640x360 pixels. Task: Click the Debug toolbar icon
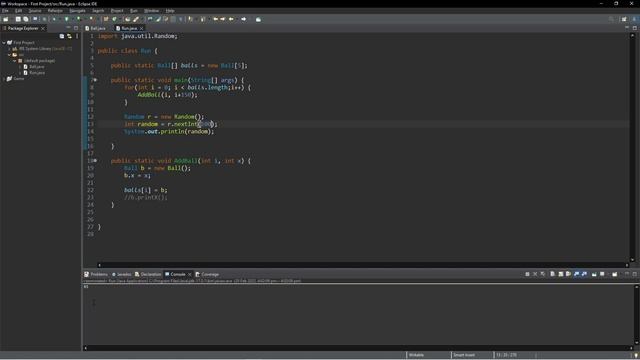54,19
